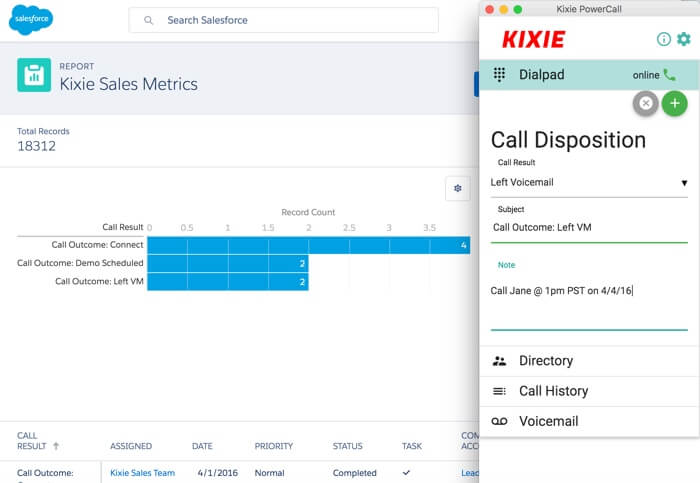Screen dimensions: 700x483
Task: Click the Call Outcome: Connect bar
Action: coord(308,245)
